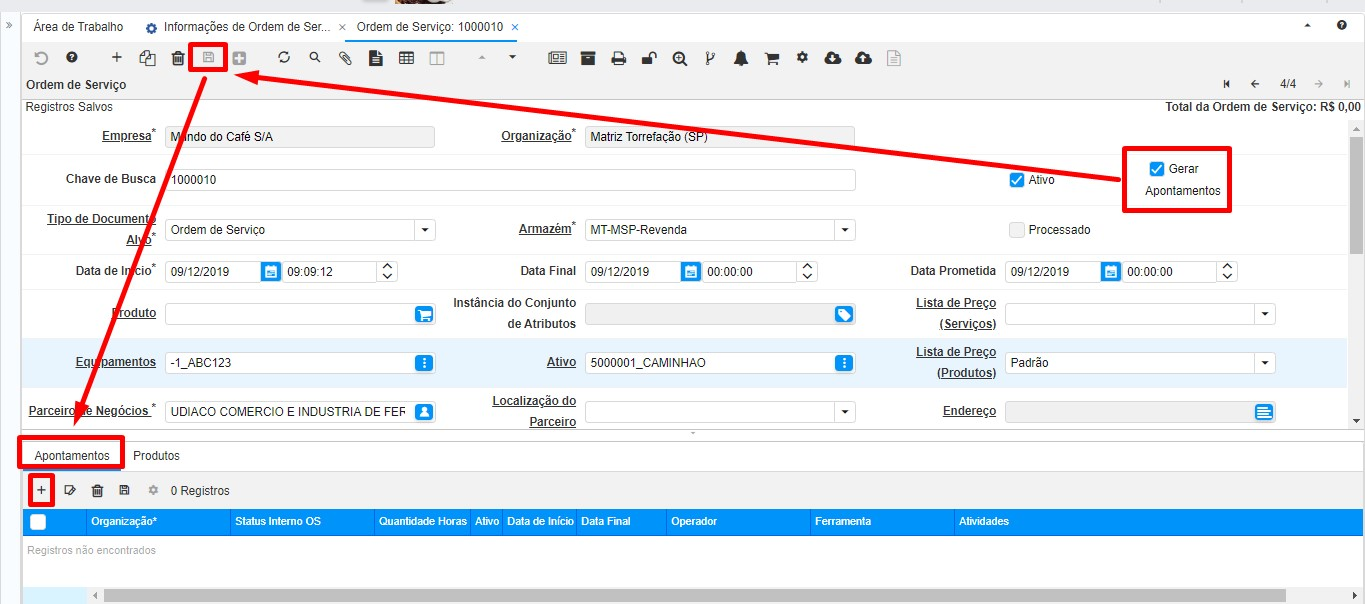Open the Armazém dropdown
The height and width of the screenshot is (604, 1365).
pyautogui.click(x=845, y=230)
